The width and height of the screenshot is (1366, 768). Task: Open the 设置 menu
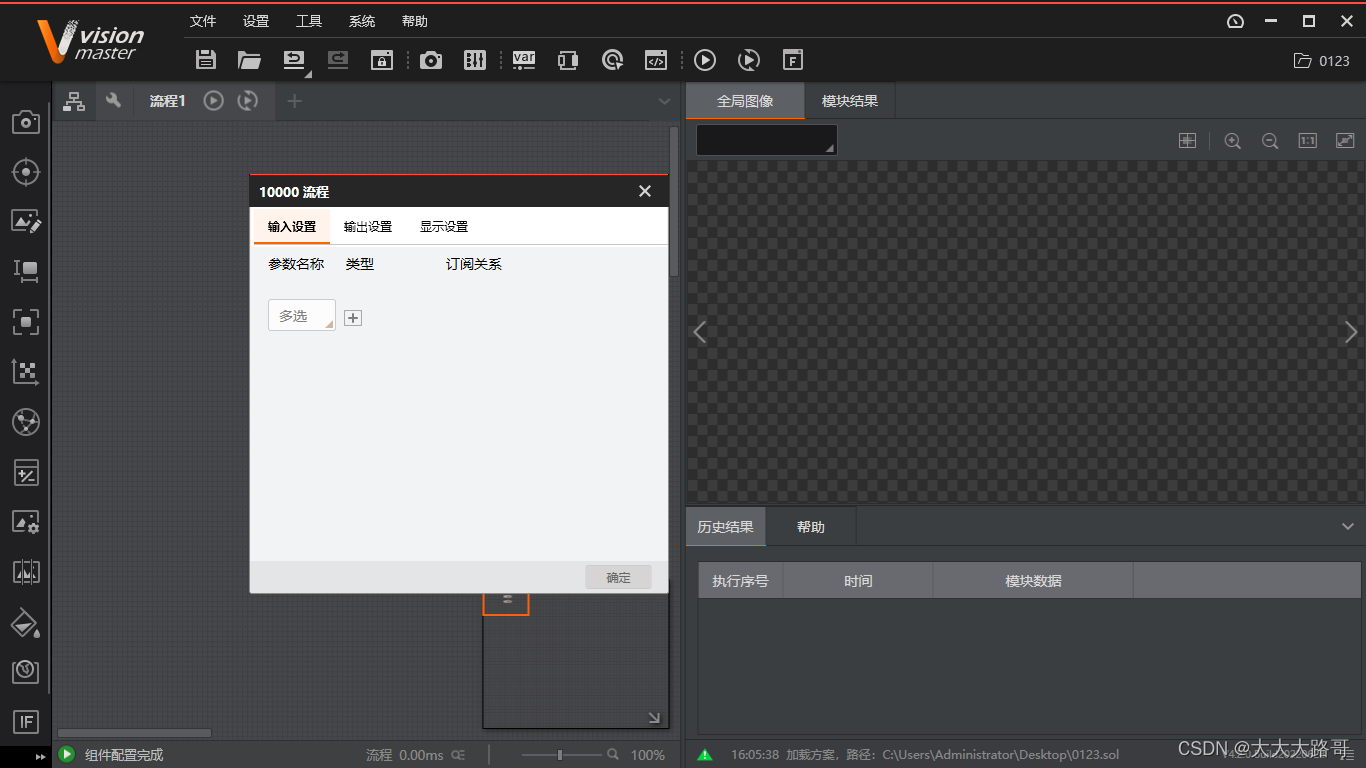pyautogui.click(x=256, y=21)
